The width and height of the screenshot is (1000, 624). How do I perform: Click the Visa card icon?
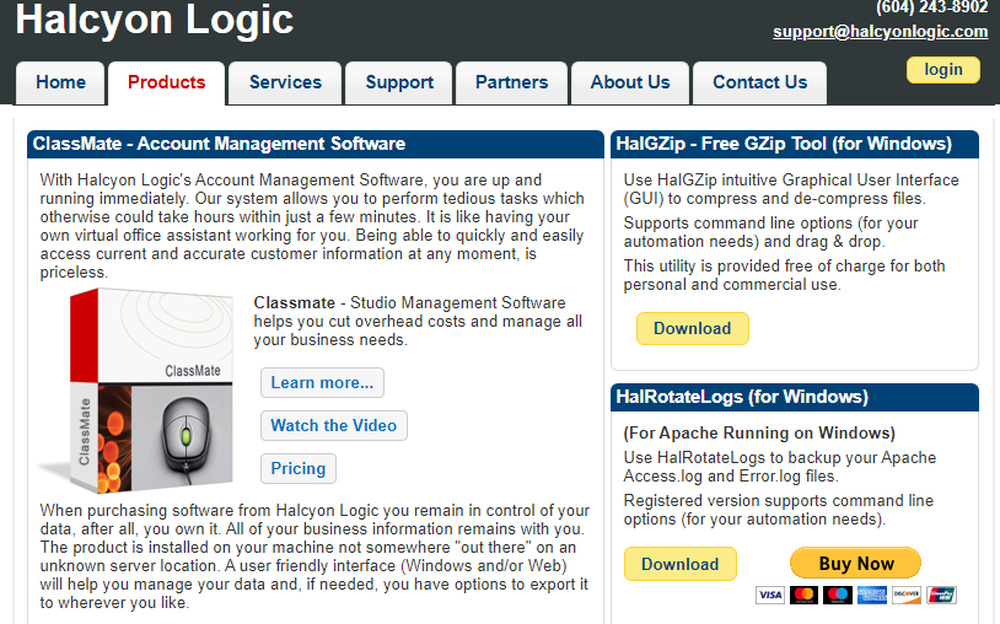[x=770, y=595]
